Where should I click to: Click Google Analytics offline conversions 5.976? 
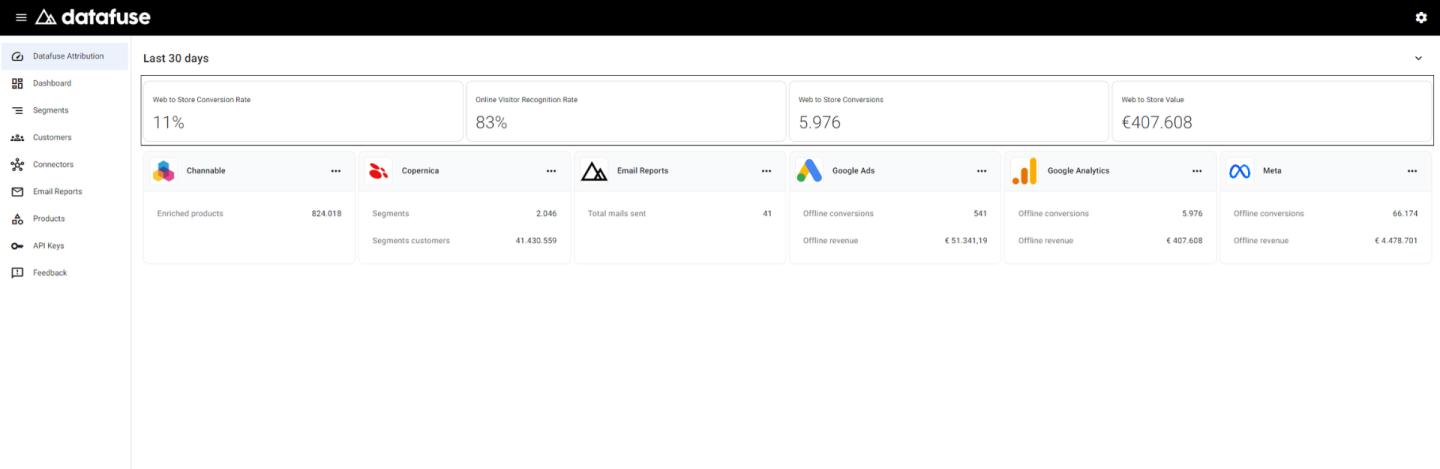[1192, 214]
